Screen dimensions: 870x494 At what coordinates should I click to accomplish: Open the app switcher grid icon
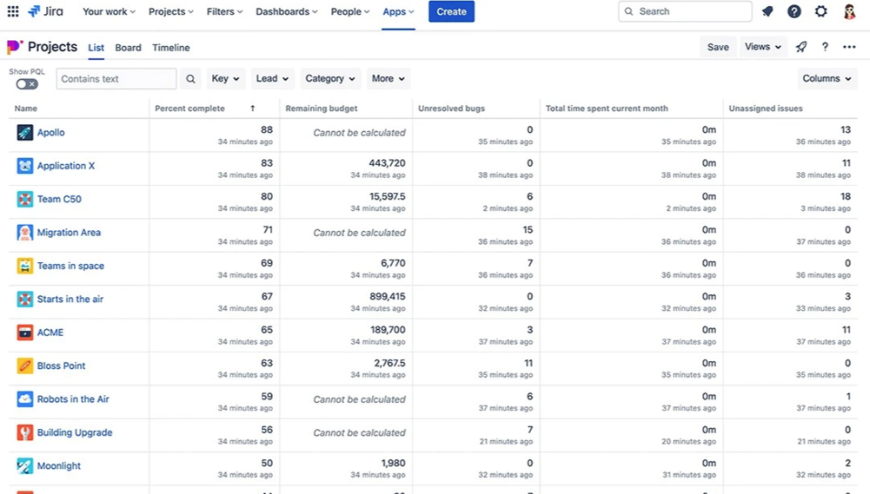(x=13, y=12)
